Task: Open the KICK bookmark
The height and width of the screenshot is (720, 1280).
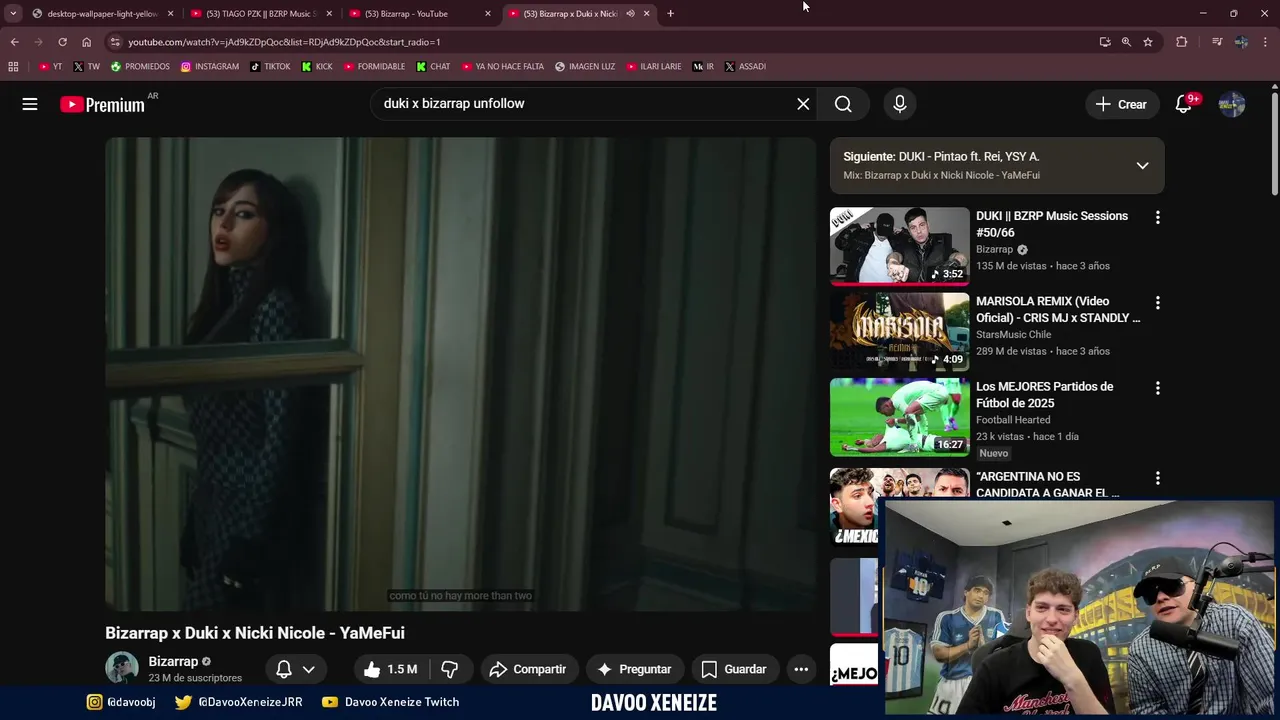Action: (x=317, y=67)
